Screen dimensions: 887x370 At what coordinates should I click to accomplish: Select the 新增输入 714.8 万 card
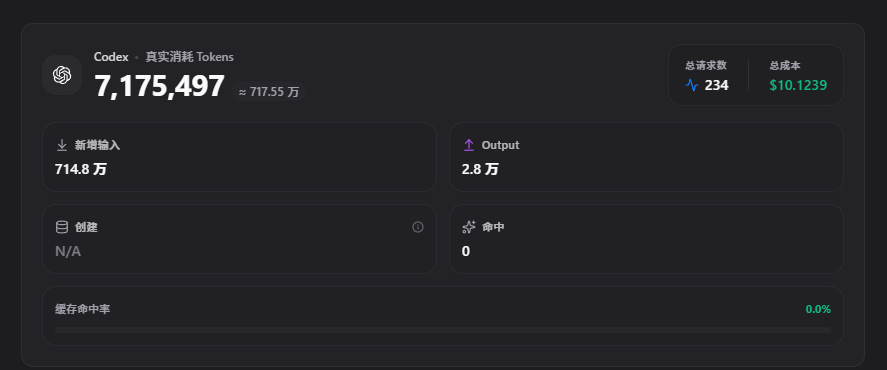pyautogui.click(x=239, y=157)
